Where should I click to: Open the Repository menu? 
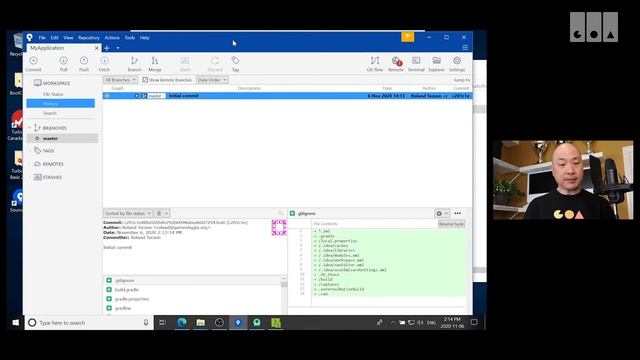click(x=89, y=38)
